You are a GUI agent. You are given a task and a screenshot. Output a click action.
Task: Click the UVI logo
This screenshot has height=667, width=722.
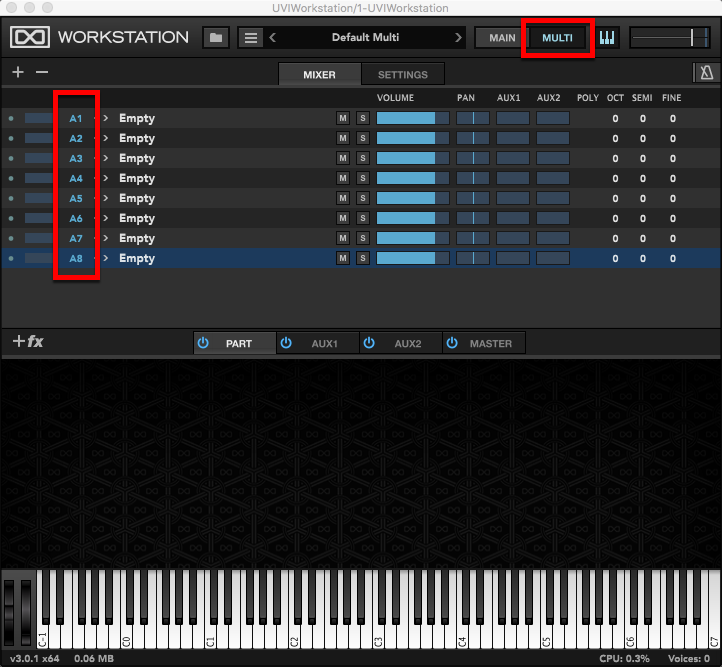coord(30,37)
